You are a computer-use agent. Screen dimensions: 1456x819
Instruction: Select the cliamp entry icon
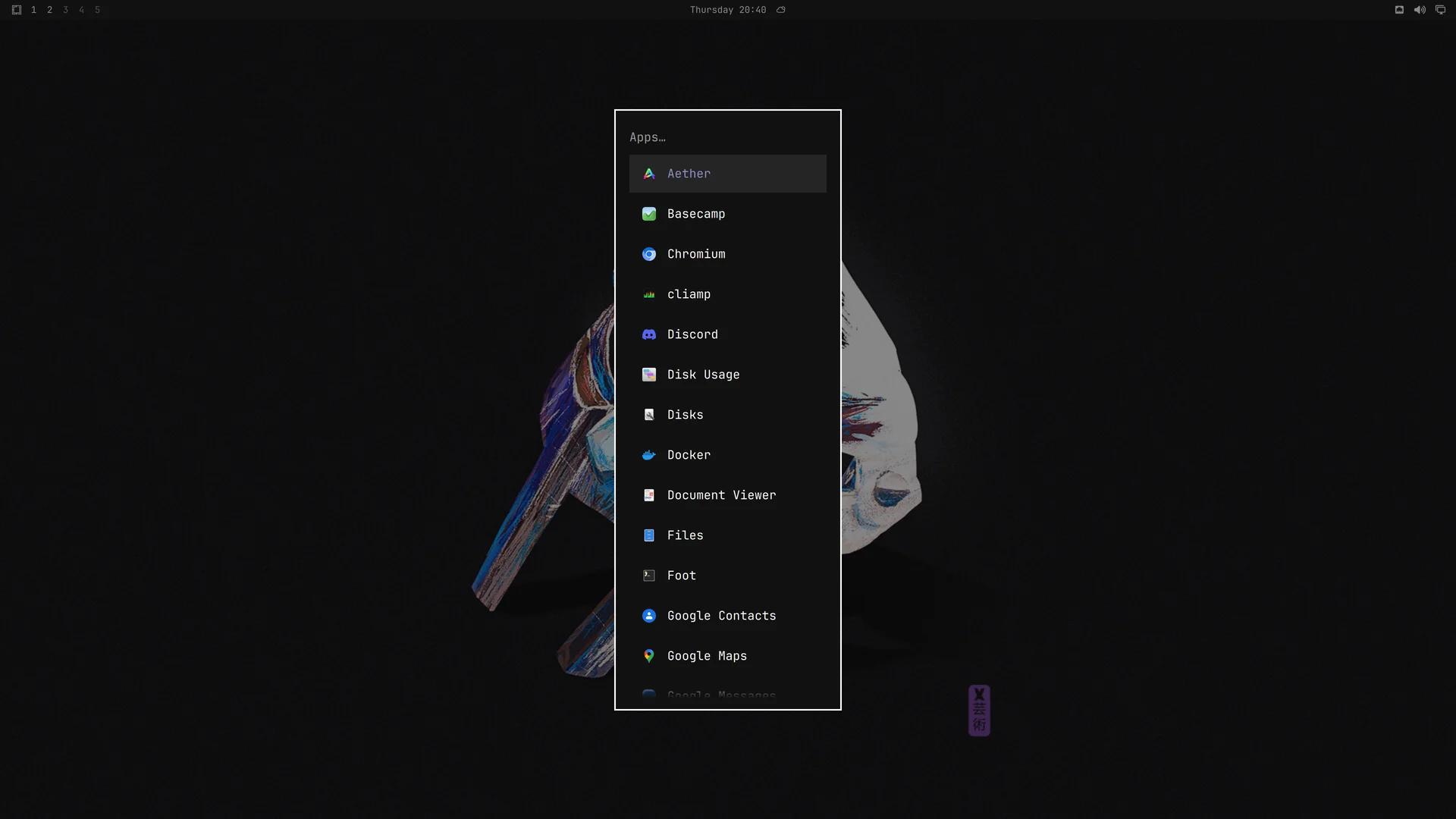pos(649,294)
